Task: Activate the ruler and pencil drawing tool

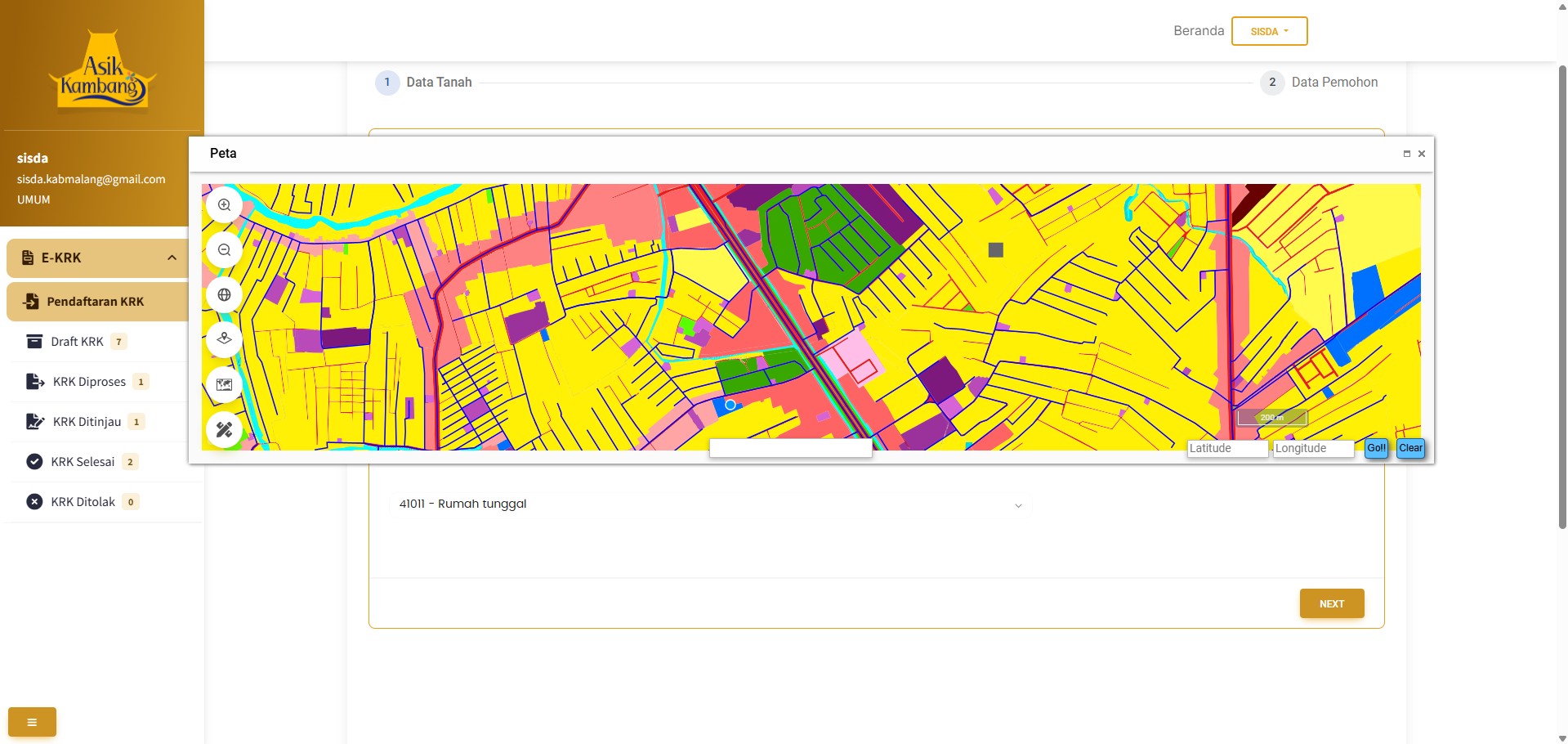Action: 224,429
